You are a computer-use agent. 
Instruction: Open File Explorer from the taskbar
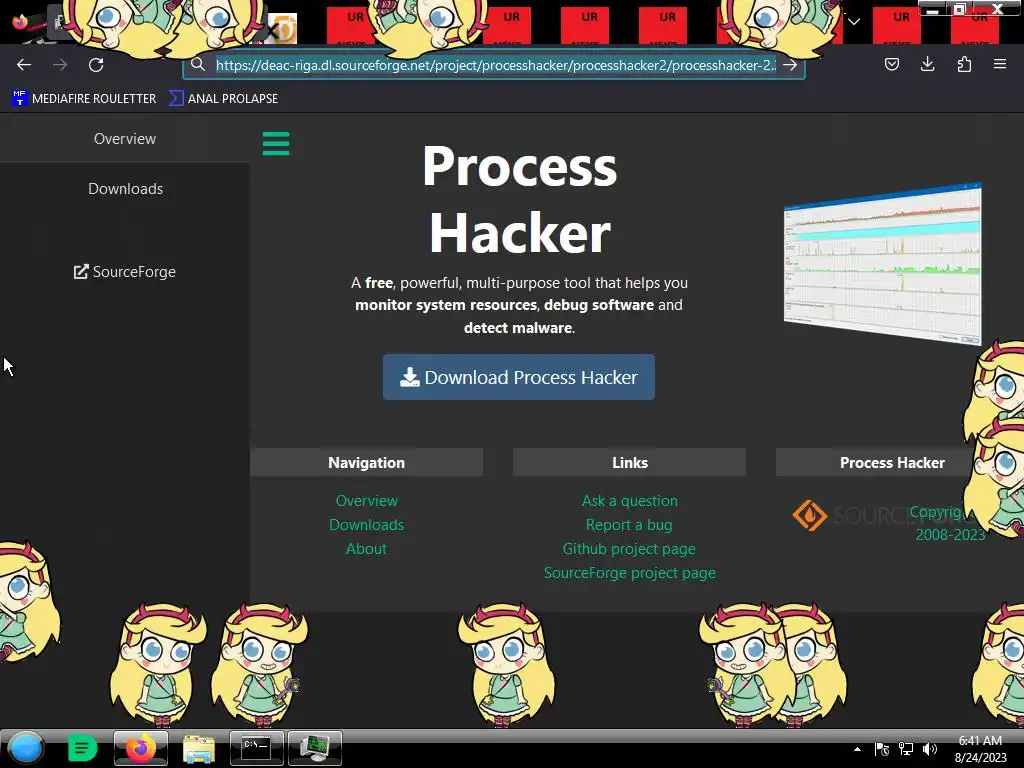[199, 748]
